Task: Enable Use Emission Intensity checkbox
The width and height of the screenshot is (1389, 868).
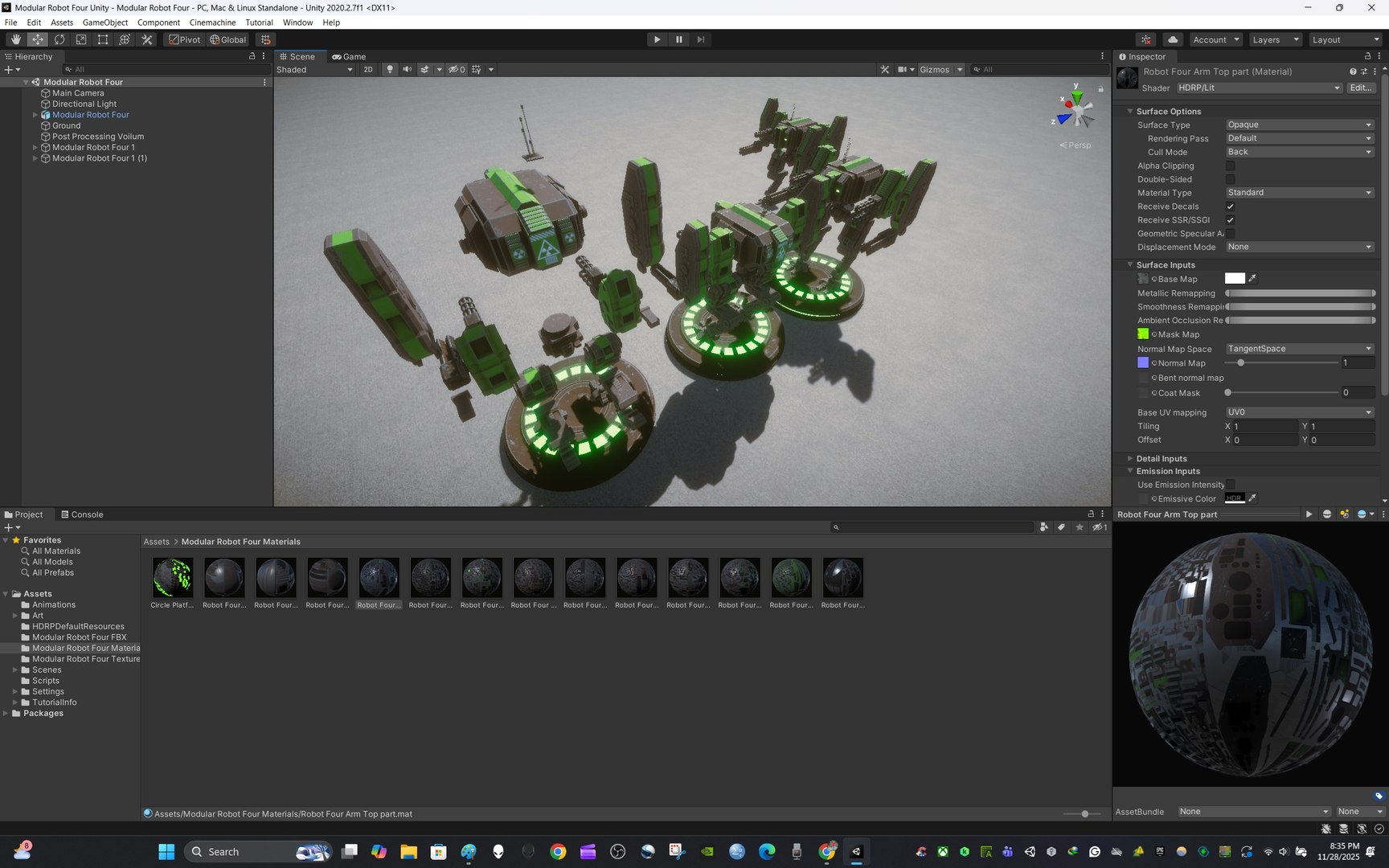Action: coord(1230,485)
